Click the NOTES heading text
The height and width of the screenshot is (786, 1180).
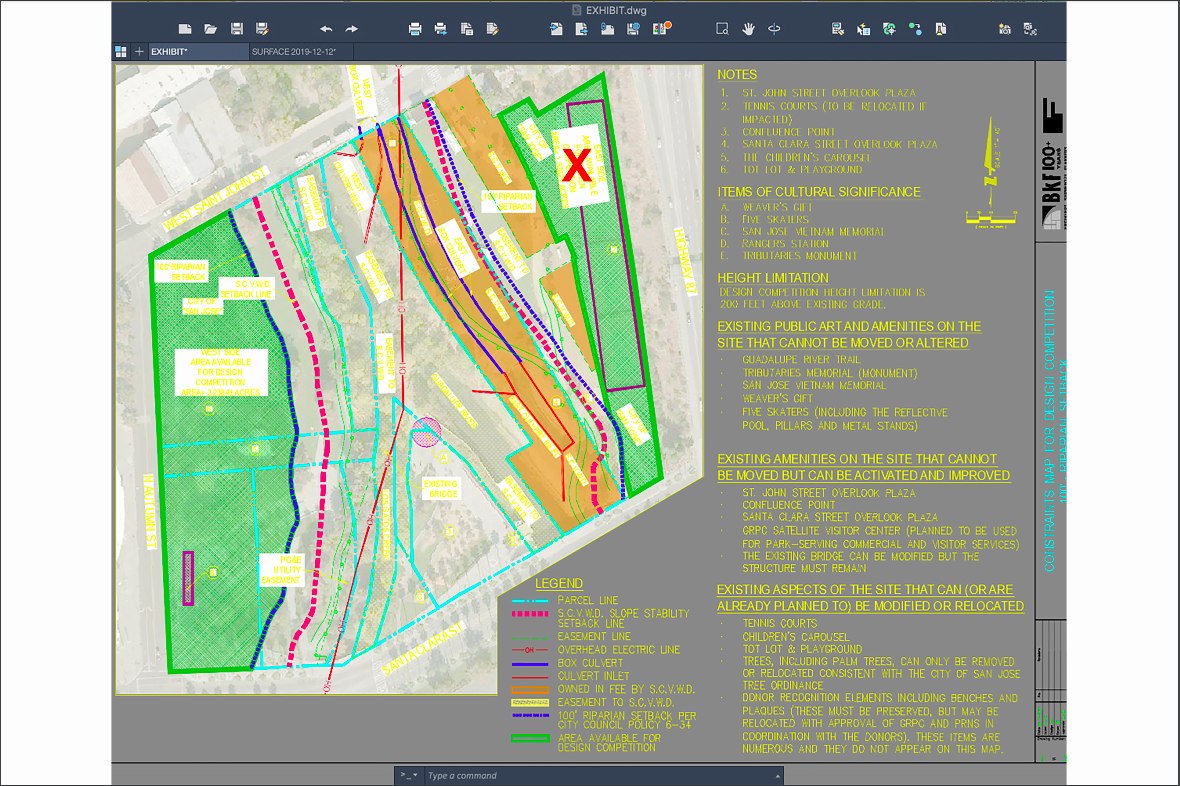(x=737, y=75)
